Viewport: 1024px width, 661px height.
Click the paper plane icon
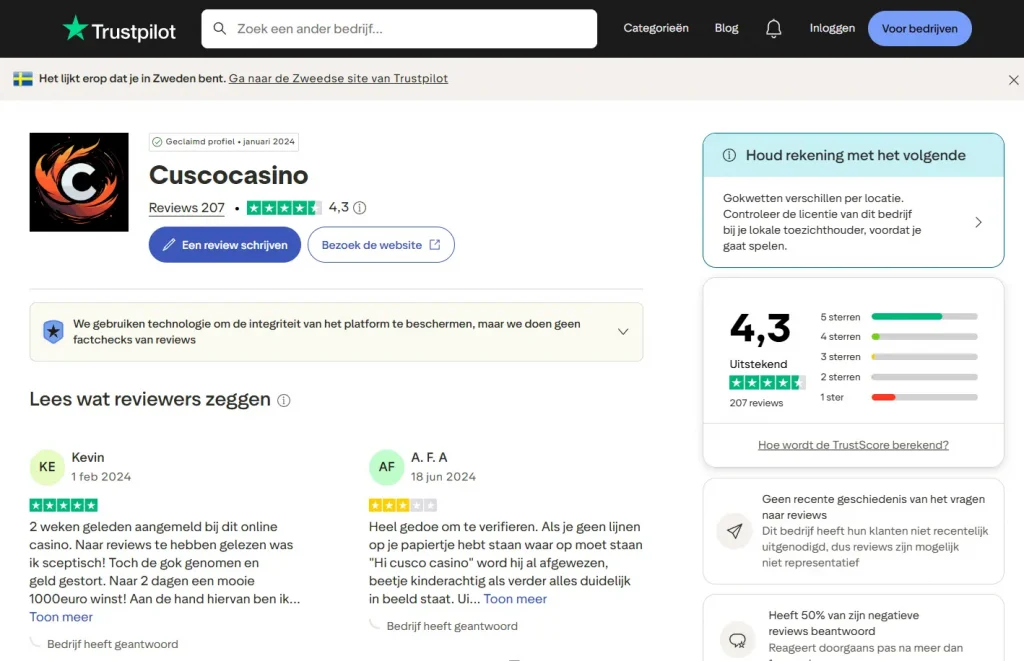pos(735,531)
